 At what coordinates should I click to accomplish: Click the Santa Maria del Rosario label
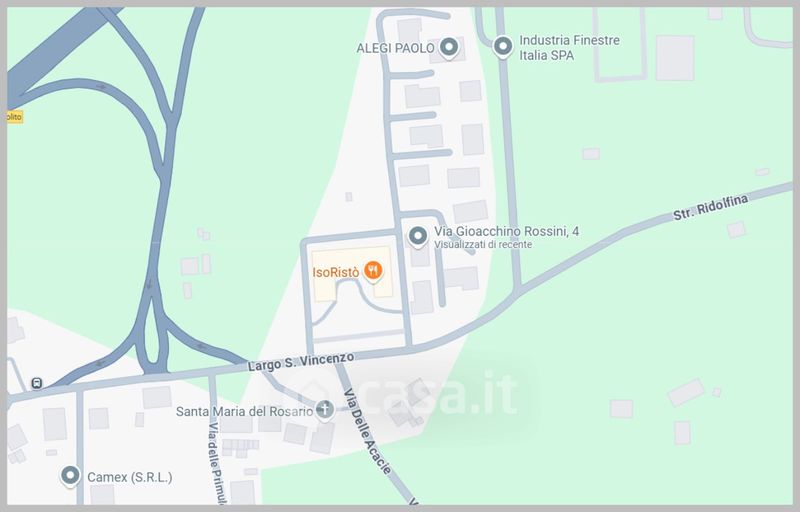point(244,411)
